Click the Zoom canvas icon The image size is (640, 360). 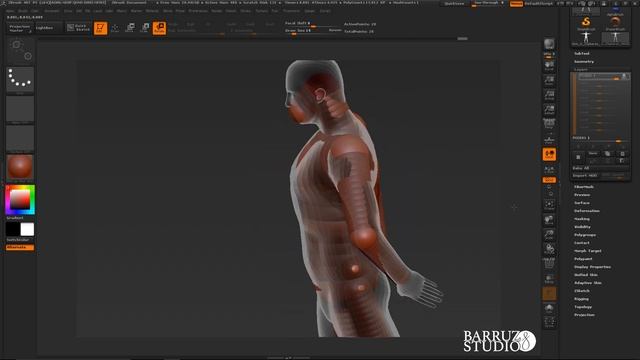click(x=549, y=80)
